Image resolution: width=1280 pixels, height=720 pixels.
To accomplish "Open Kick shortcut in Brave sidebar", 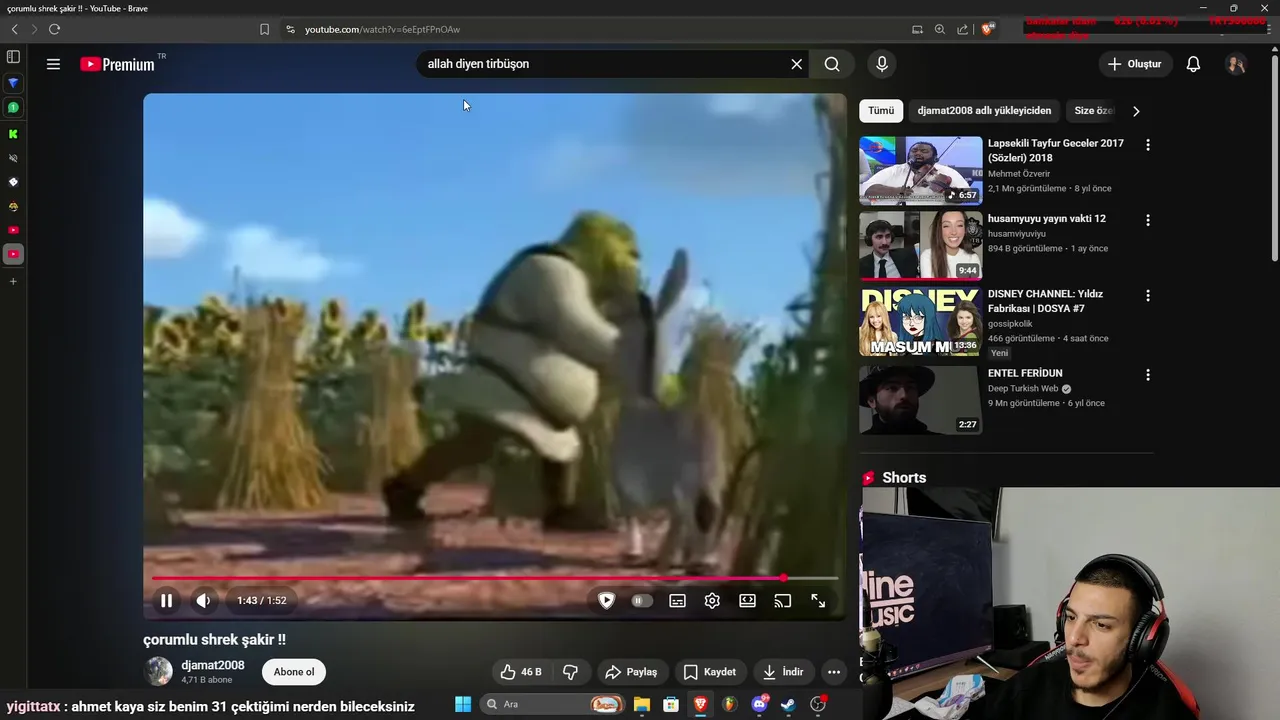I will pyautogui.click(x=13, y=133).
